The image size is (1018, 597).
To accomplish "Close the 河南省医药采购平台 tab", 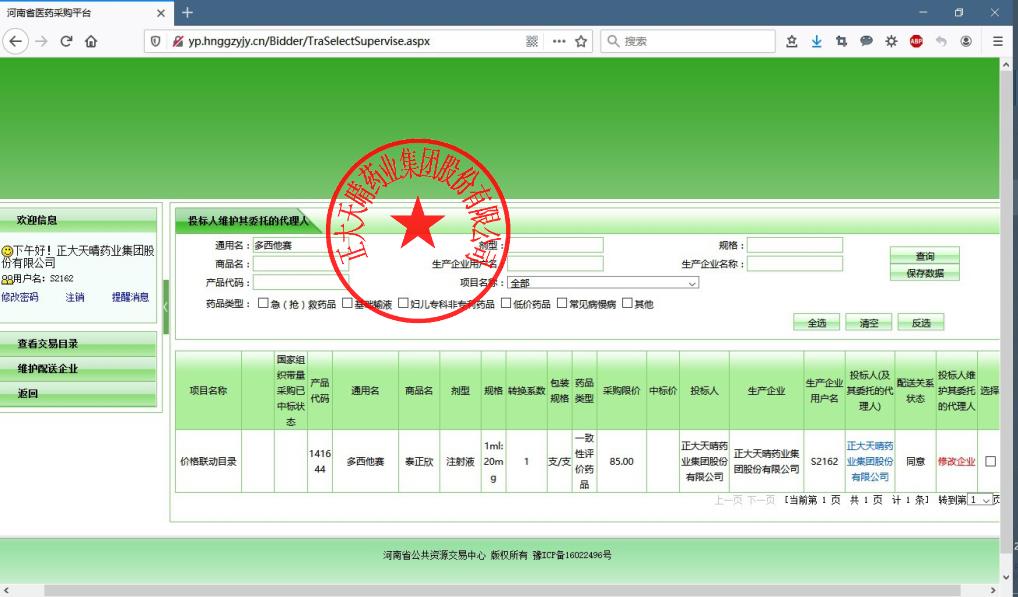I will tap(161, 13).
